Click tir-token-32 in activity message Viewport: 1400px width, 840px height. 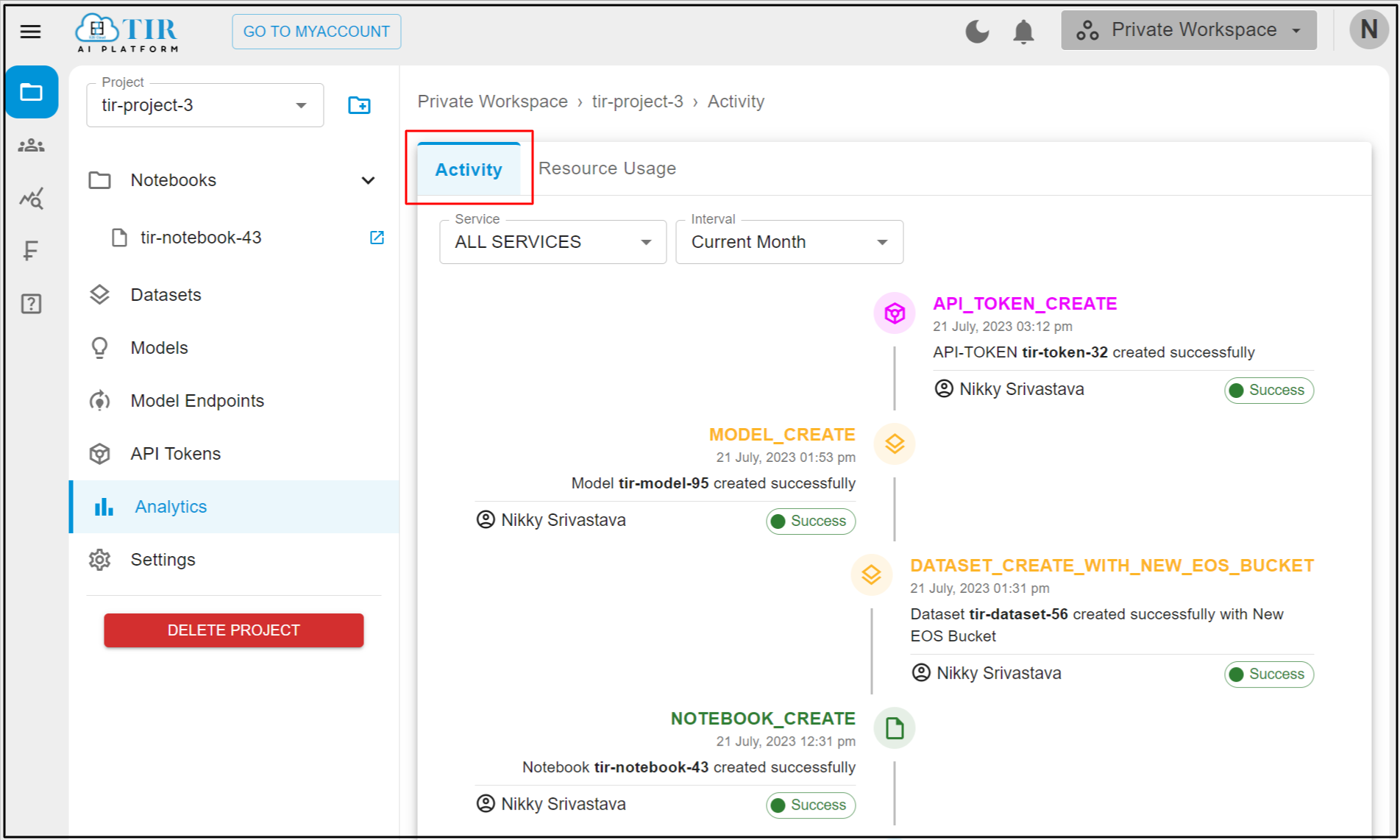click(x=1065, y=352)
